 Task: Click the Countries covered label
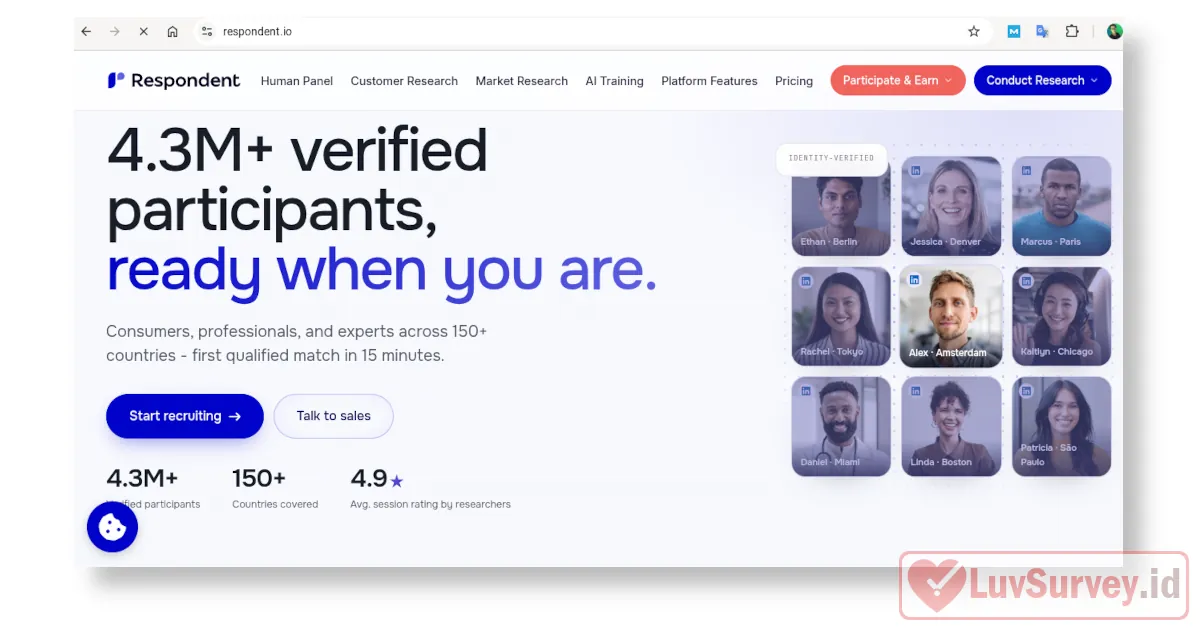pyautogui.click(x=275, y=505)
